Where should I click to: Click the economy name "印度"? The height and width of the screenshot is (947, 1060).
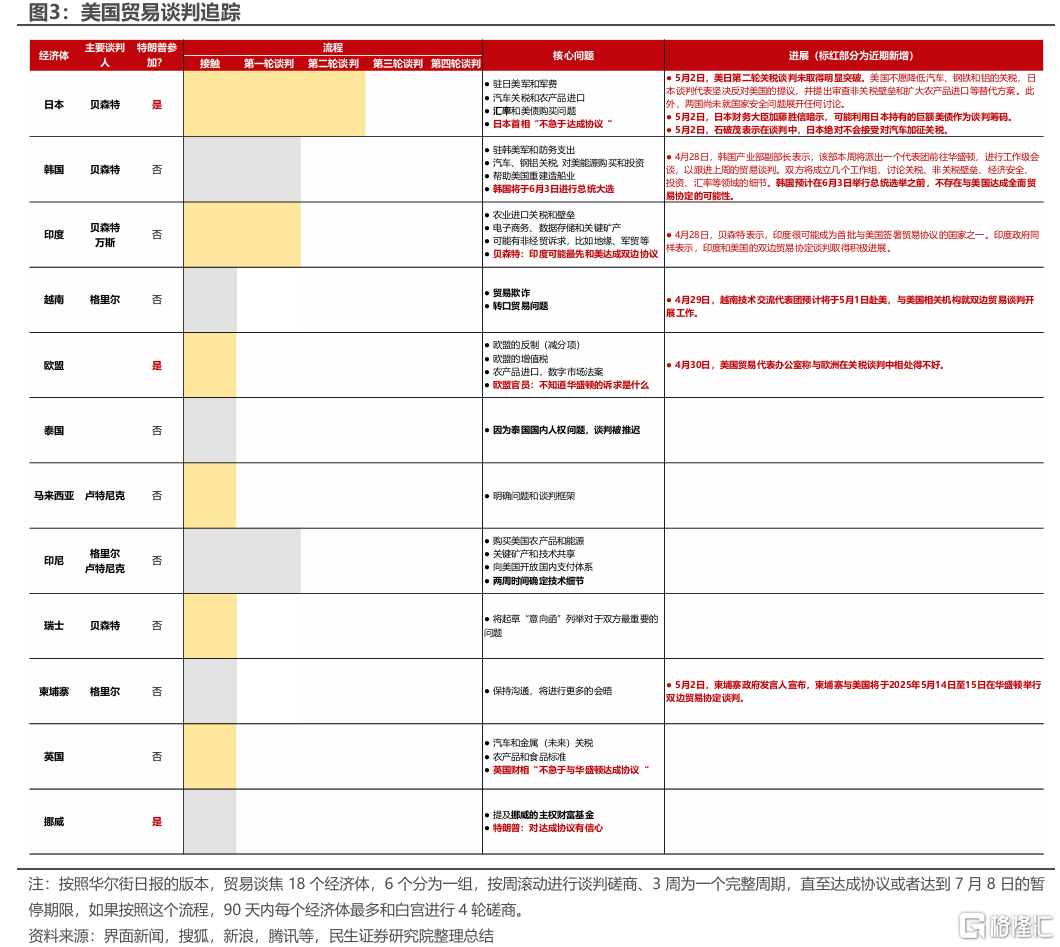point(54,235)
